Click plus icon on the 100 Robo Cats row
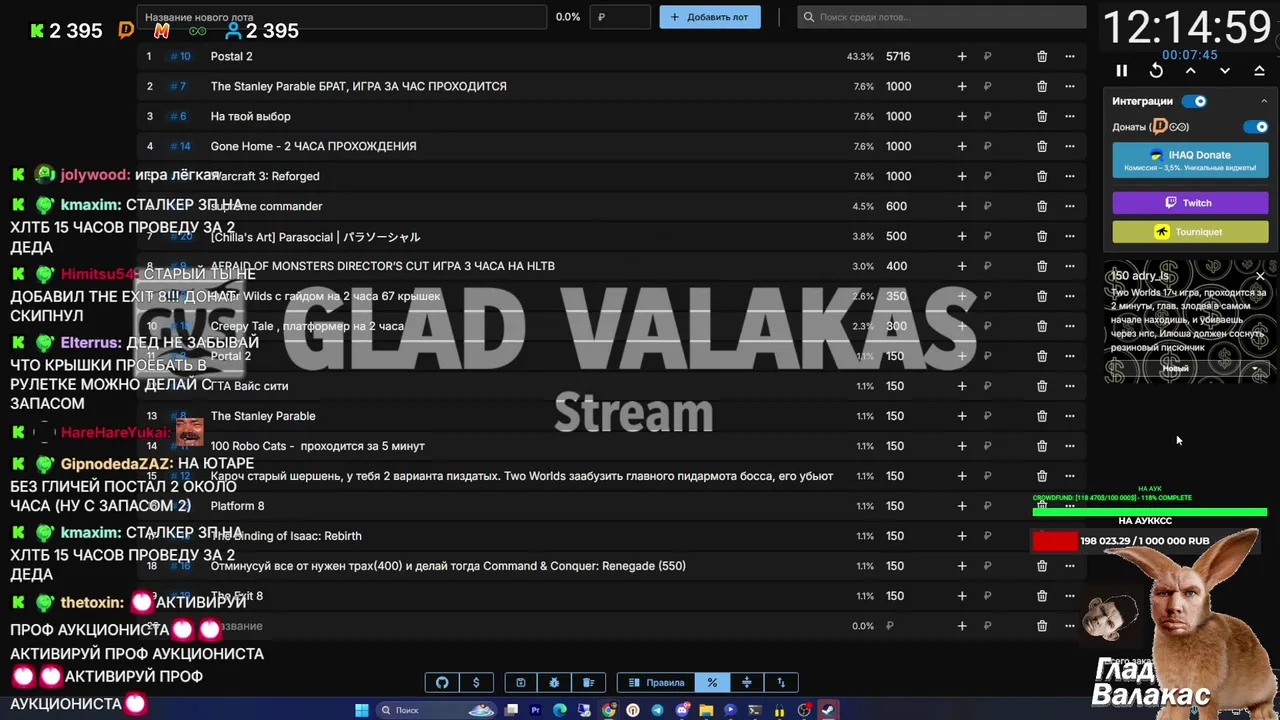1280x720 pixels. tap(962, 447)
